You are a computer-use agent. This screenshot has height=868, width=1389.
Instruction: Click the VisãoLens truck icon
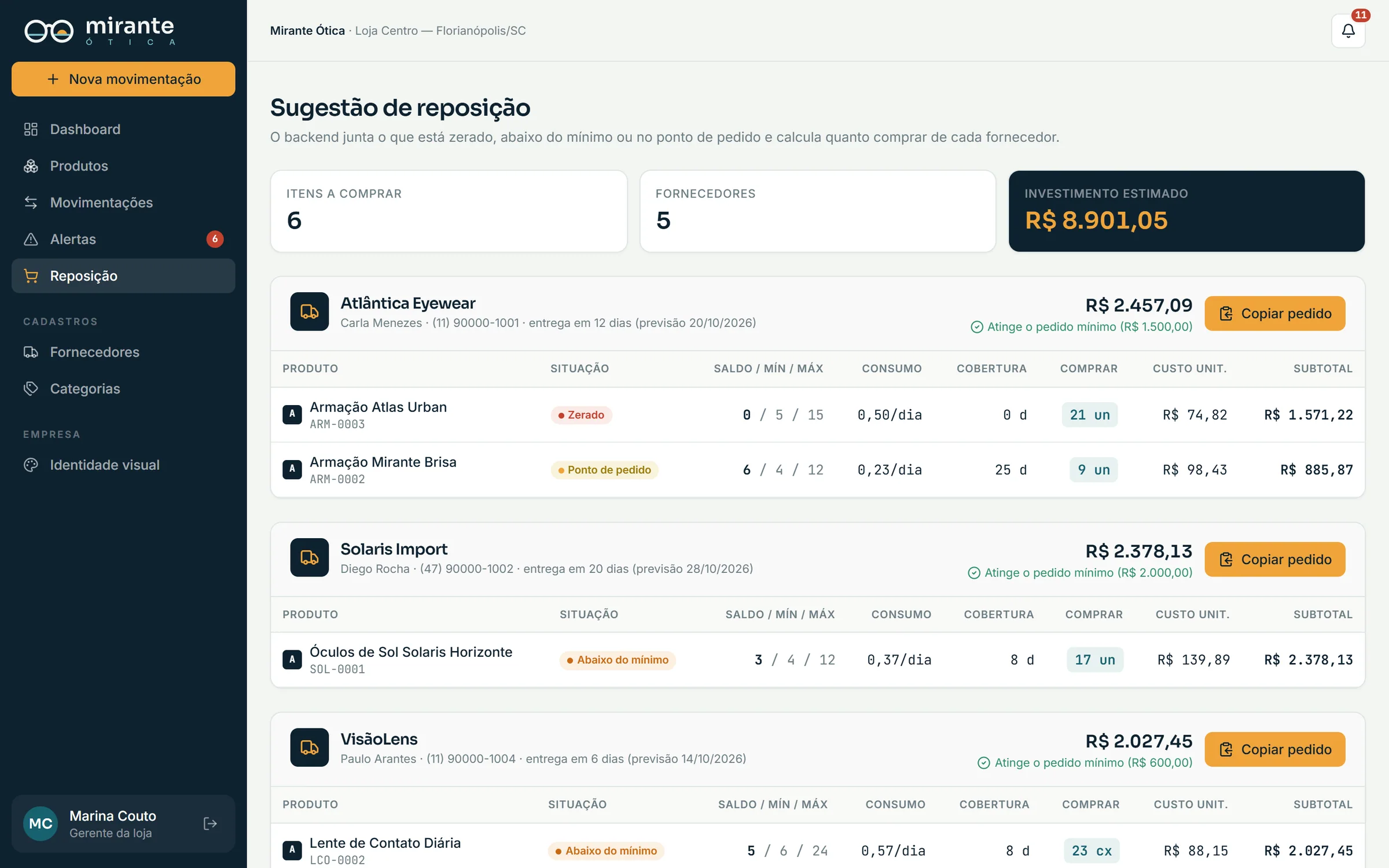click(x=309, y=747)
